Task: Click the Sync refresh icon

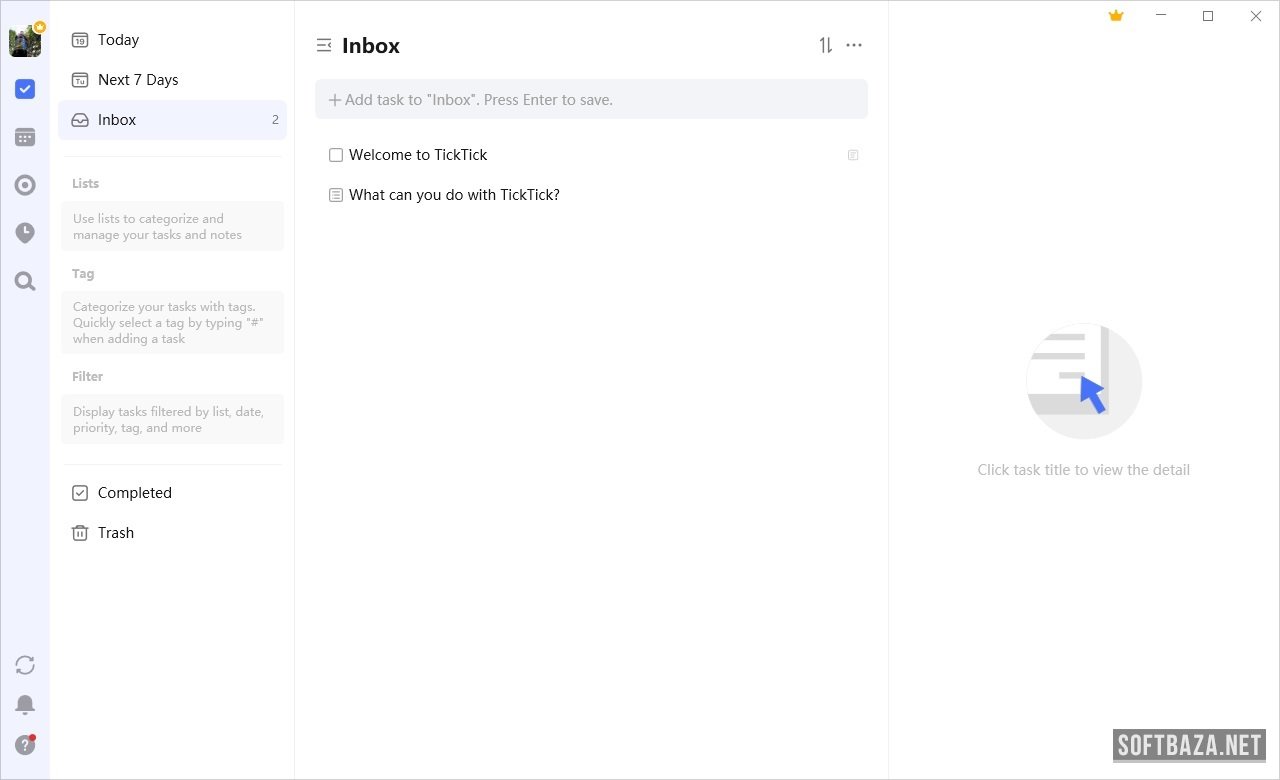Action: pyautogui.click(x=25, y=665)
